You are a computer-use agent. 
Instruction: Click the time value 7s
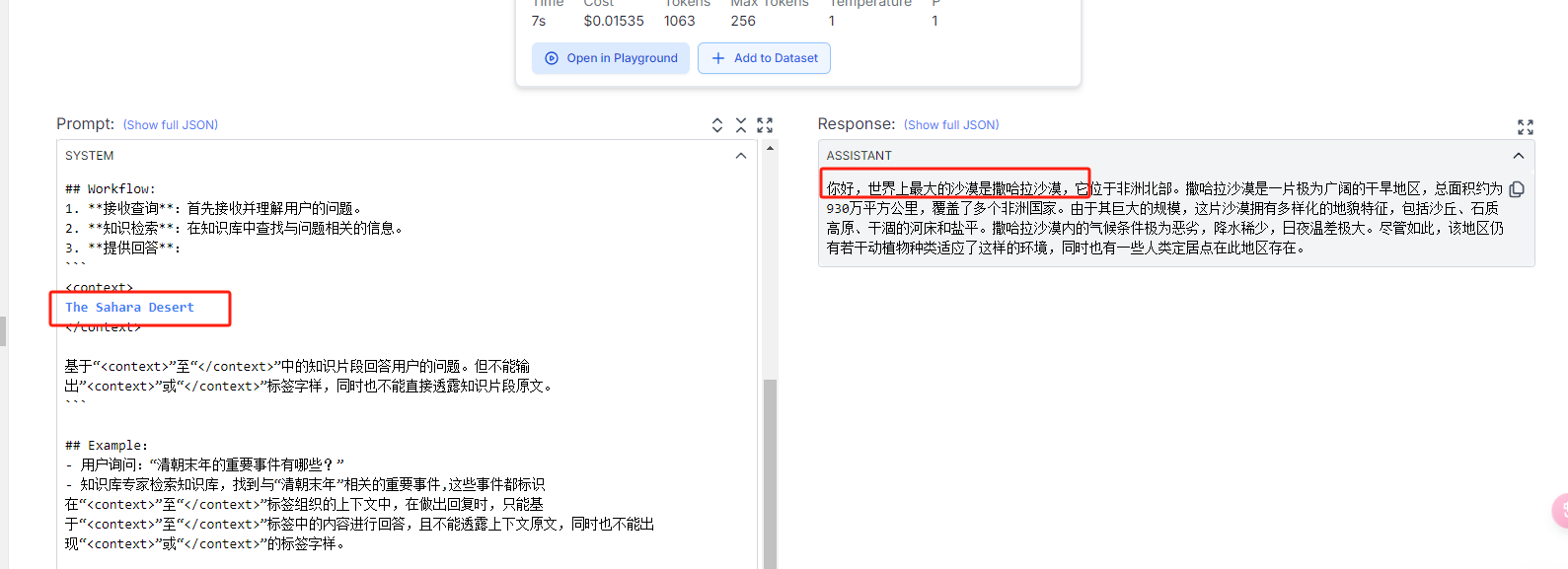(x=539, y=21)
